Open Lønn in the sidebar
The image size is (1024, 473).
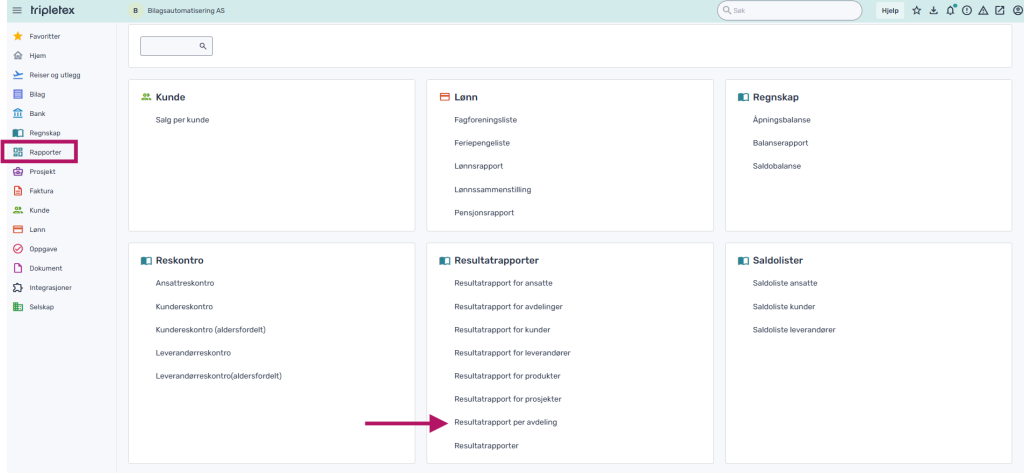point(37,229)
